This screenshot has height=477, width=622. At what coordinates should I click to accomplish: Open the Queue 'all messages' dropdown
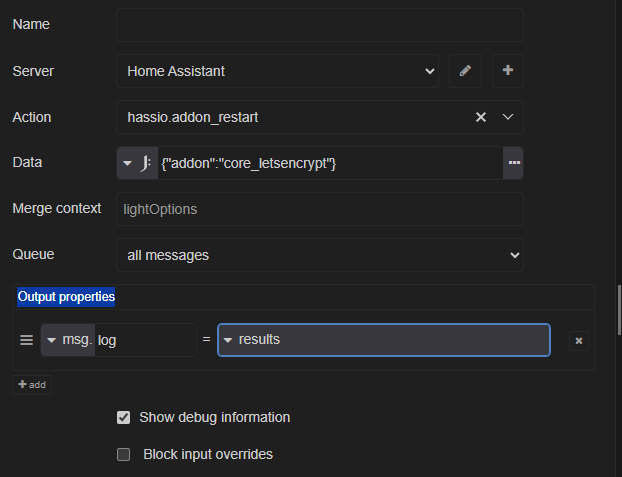pyautogui.click(x=319, y=255)
